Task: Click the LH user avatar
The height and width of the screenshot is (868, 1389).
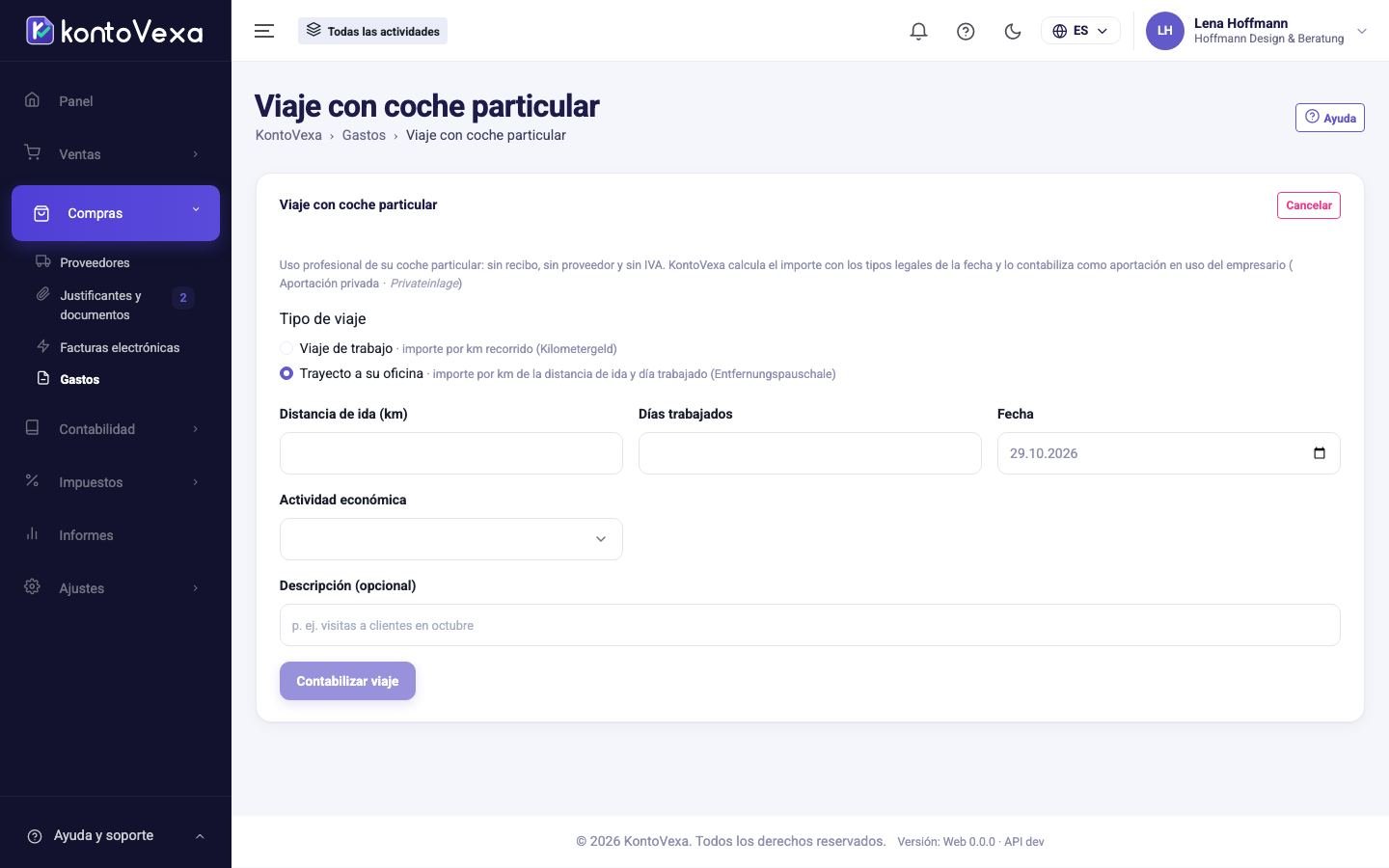Action: point(1164,31)
